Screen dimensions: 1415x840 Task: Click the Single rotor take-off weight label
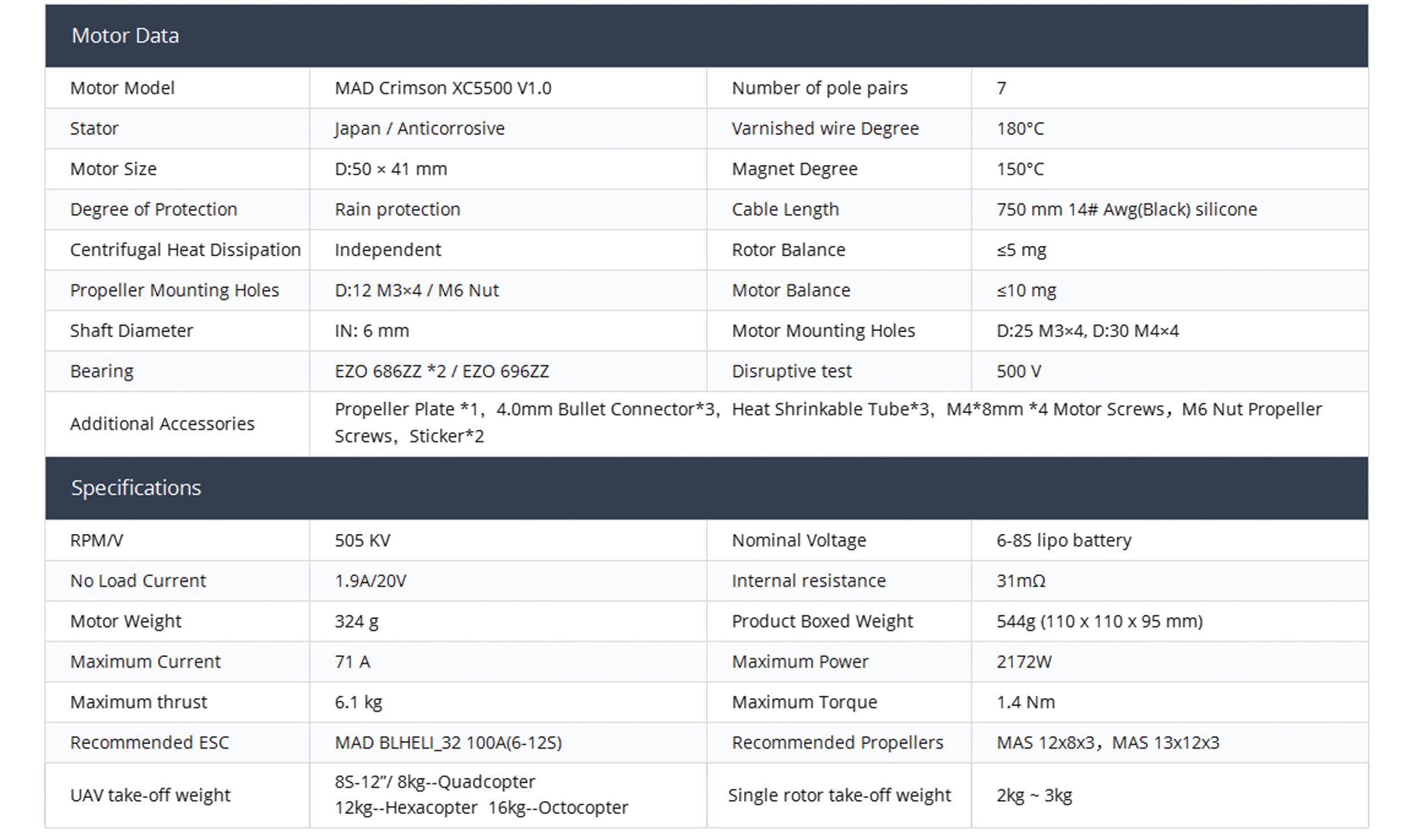(x=839, y=795)
